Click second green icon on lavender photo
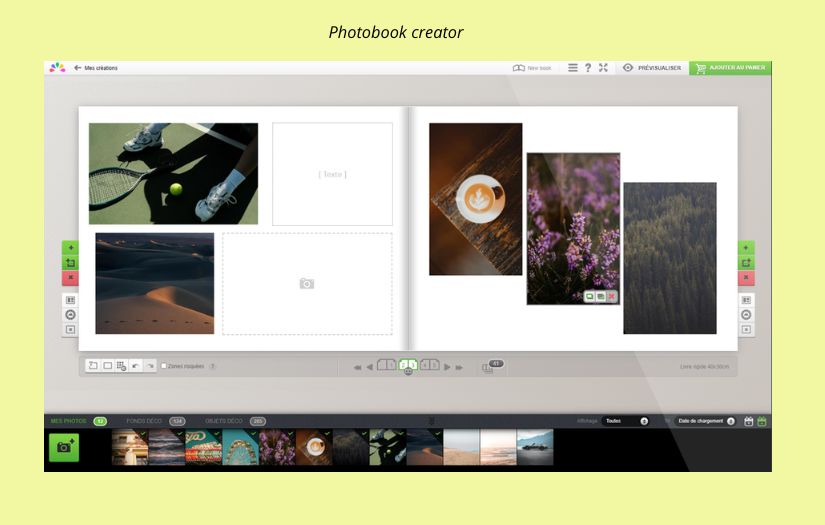825x525 pixels. [600, 297]
